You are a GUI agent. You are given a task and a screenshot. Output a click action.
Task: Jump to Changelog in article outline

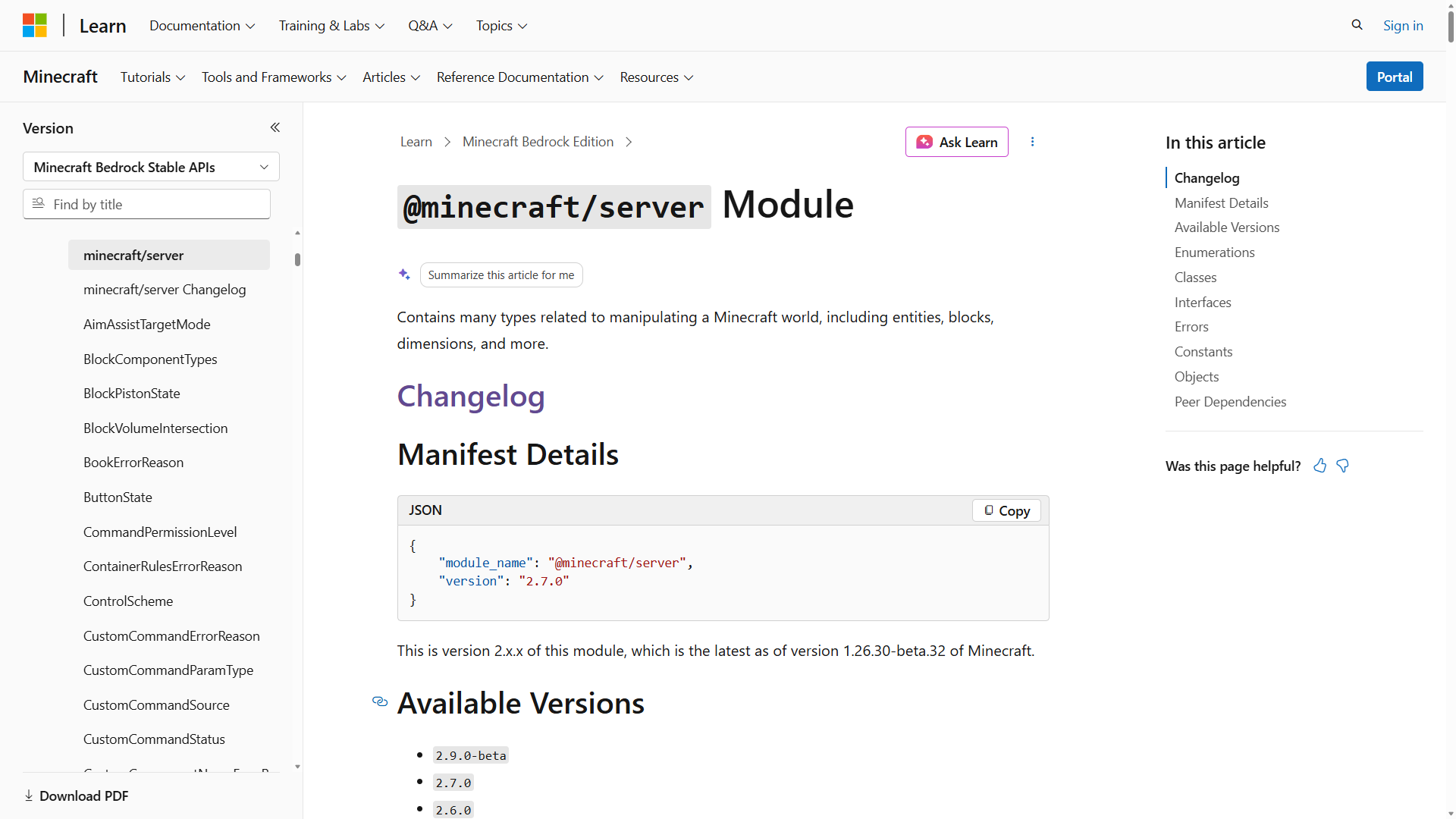(1207, 178)
